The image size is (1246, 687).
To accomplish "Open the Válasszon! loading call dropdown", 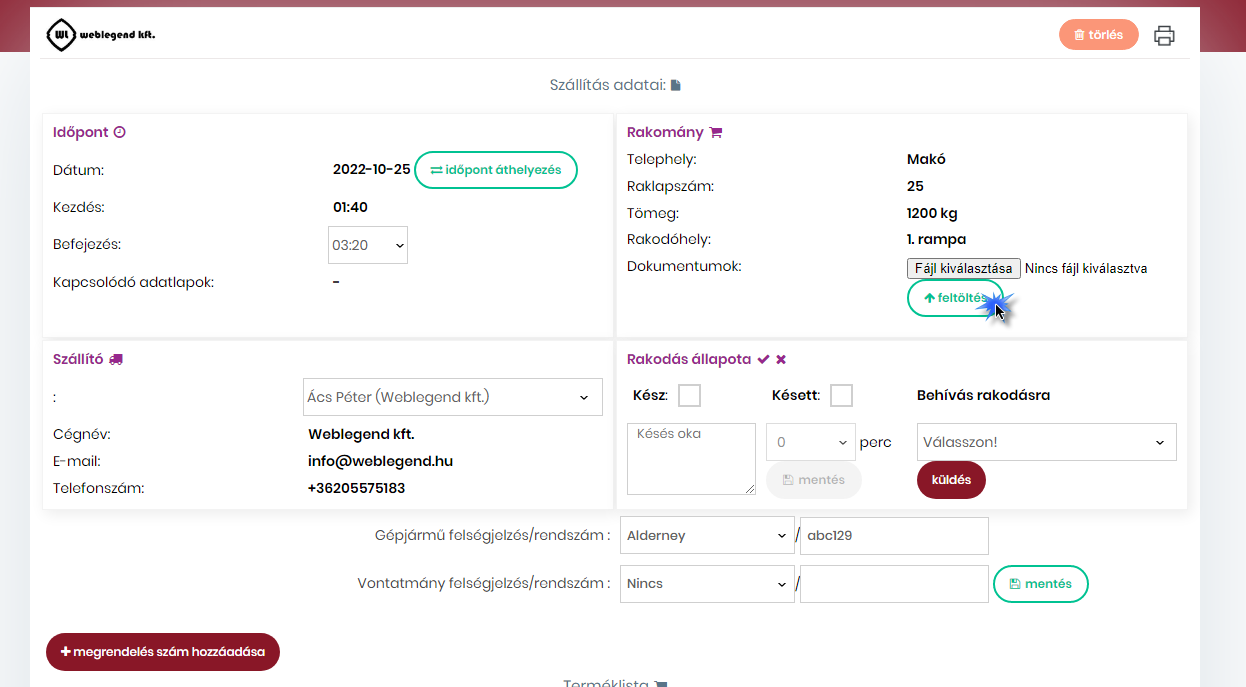I will (1045, 442).
